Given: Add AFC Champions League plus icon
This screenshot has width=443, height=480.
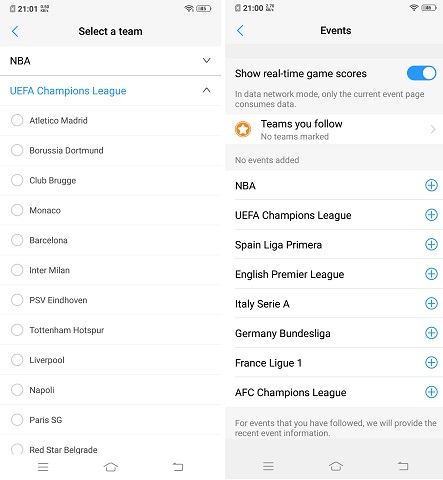Looking at the screenshot, I should click(431, 392).
